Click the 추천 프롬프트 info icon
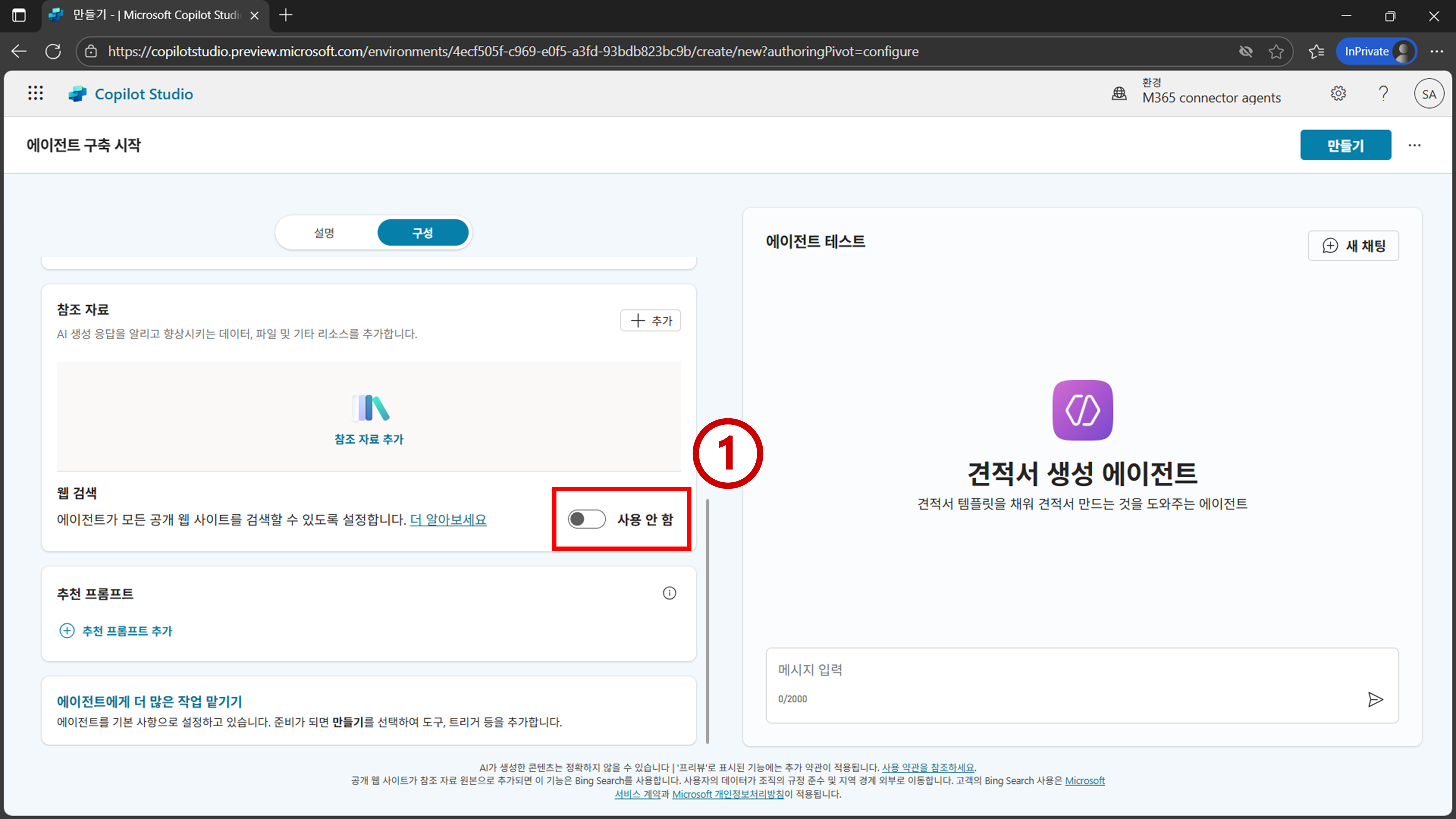The height and width of the screenshot is (819, 1456). [x=669, y=593]
